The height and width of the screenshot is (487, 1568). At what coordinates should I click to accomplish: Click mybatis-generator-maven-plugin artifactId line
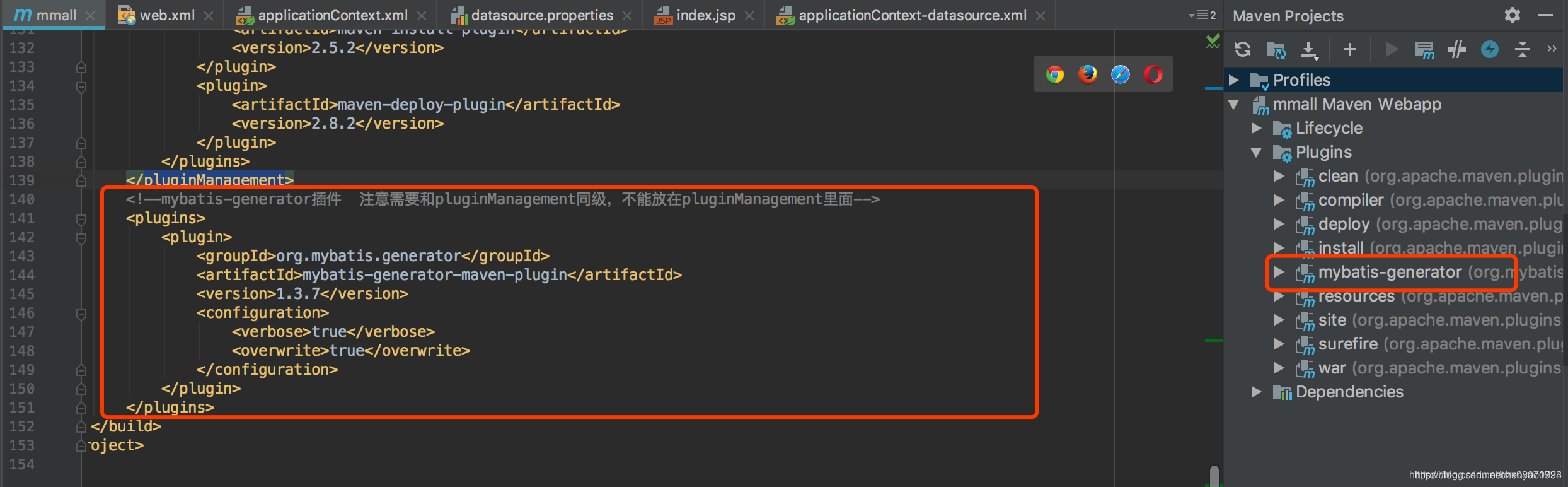click(x=439, y=275)
